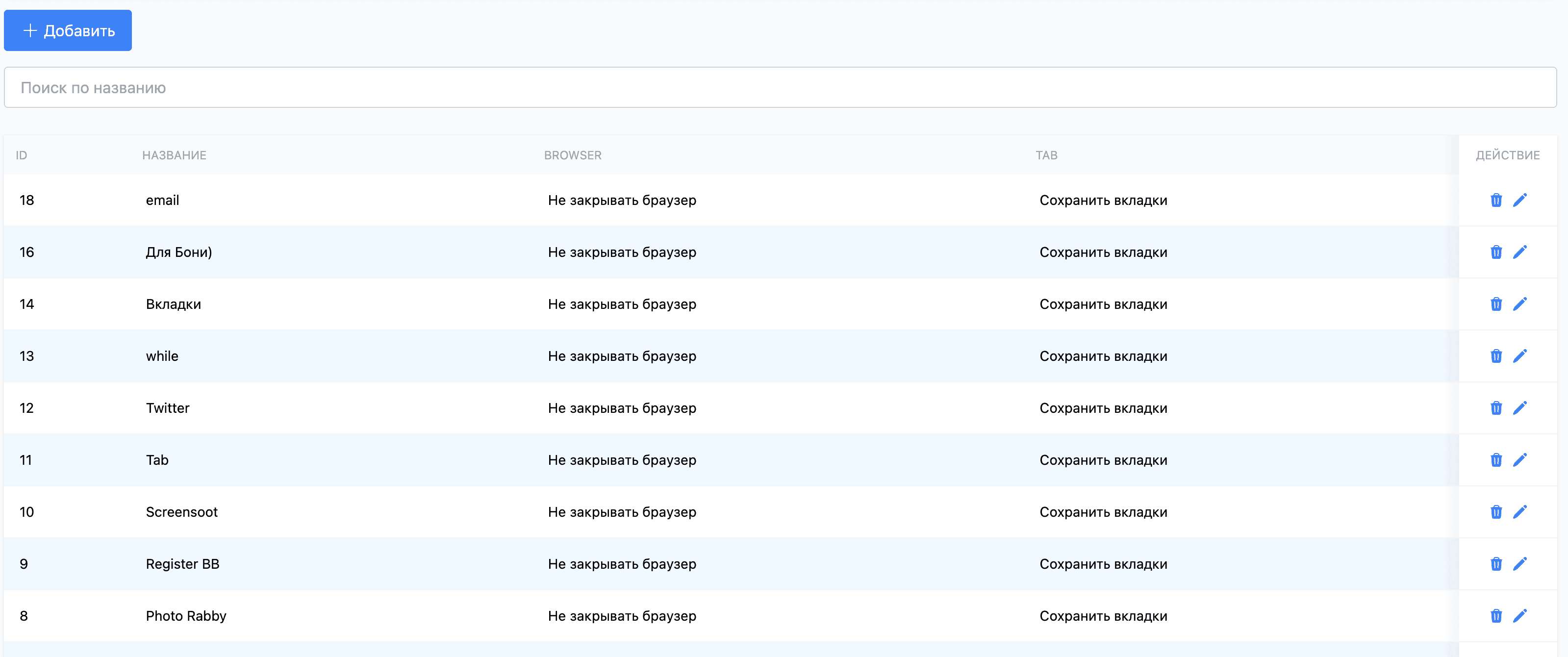
Task: Edit the 'while' entry with pencil icon
Action: click(x=1519, y=356)
